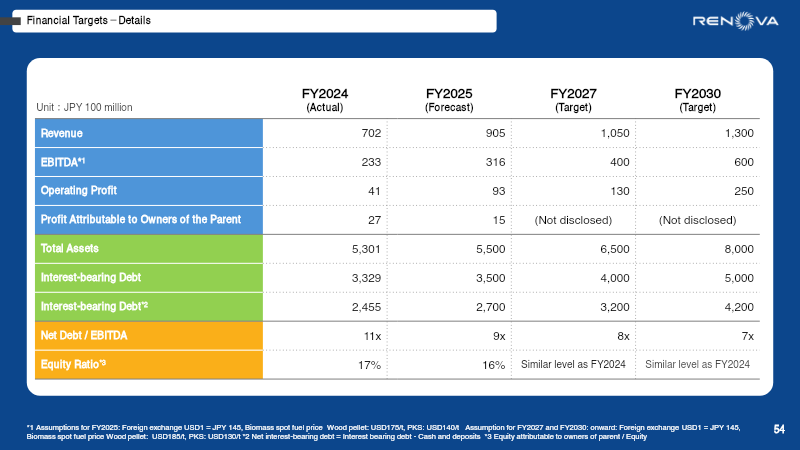Select the Equity Ratio row label
The height and width of the screenshot is (450, 800).
tap(73, 364)
